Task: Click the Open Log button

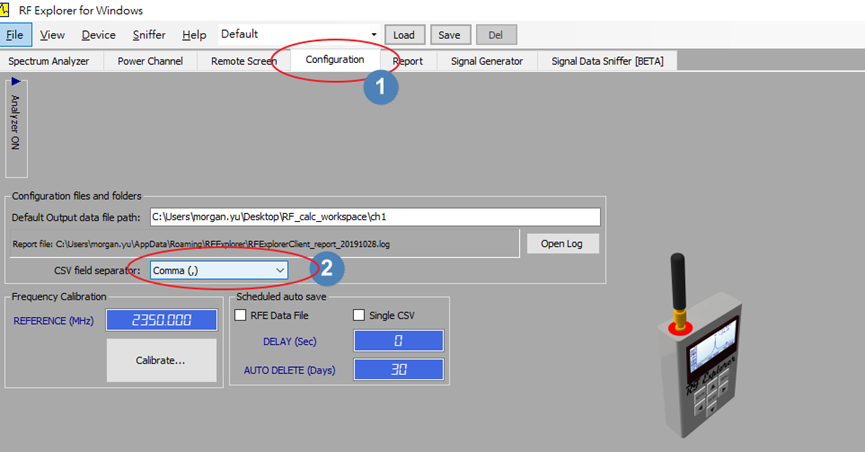Action: [x=562, y=243]
